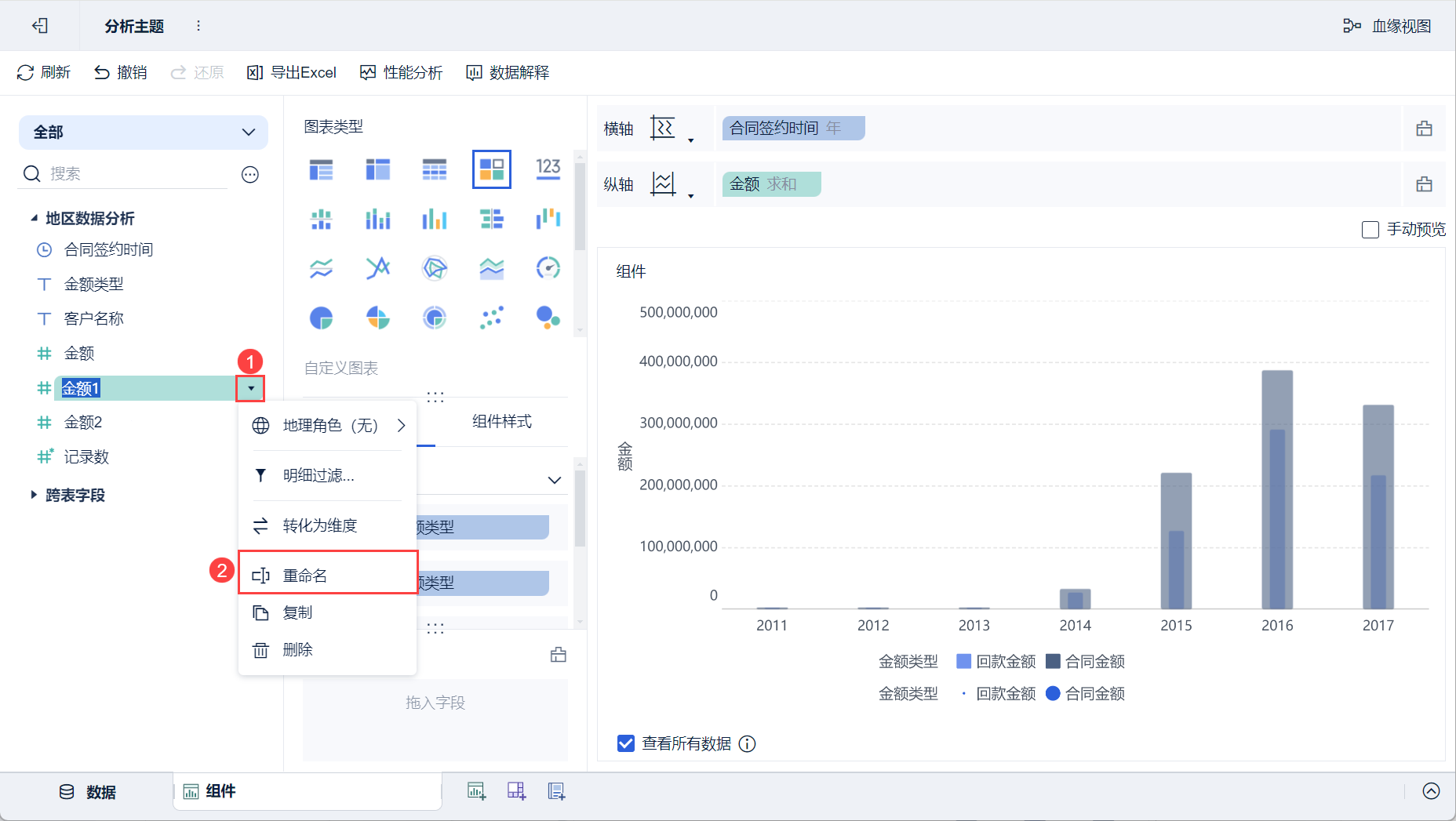The width and height of the screenshot is (1456, 821).
Task: Expand the chevron below the 组件样式 tab
Action: (x=555, y=480)
